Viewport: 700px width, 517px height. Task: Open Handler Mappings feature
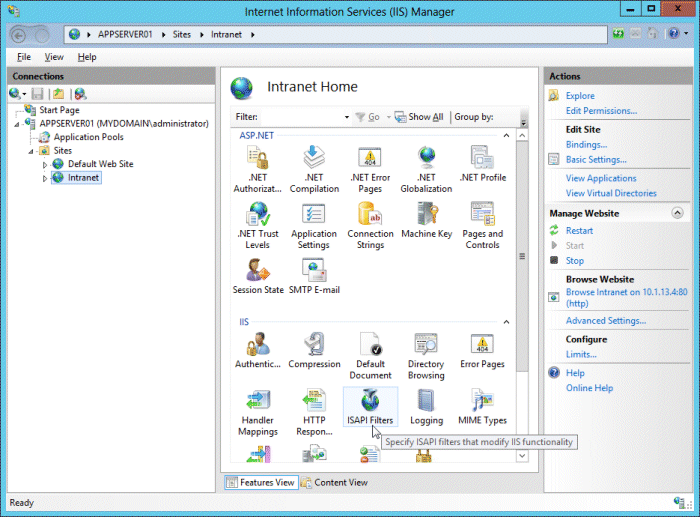click(258, 412)
